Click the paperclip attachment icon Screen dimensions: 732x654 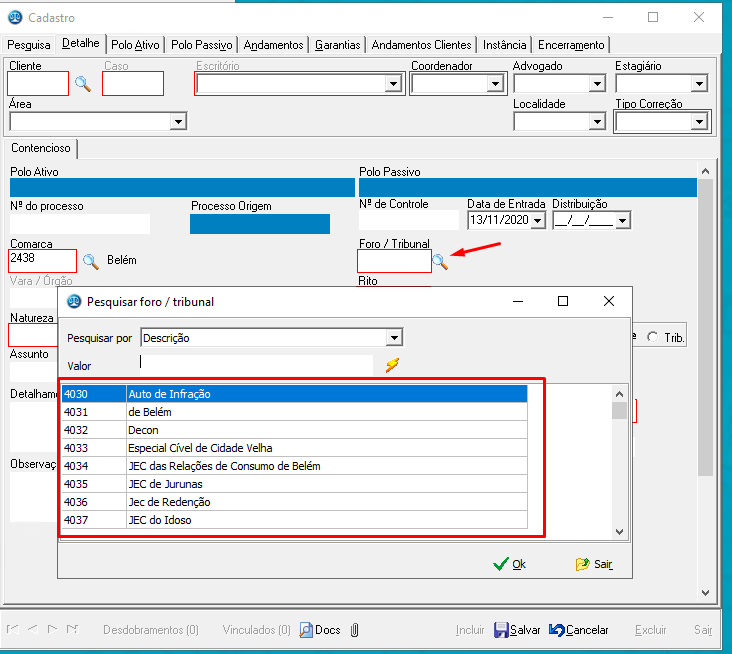pos(355,630)
